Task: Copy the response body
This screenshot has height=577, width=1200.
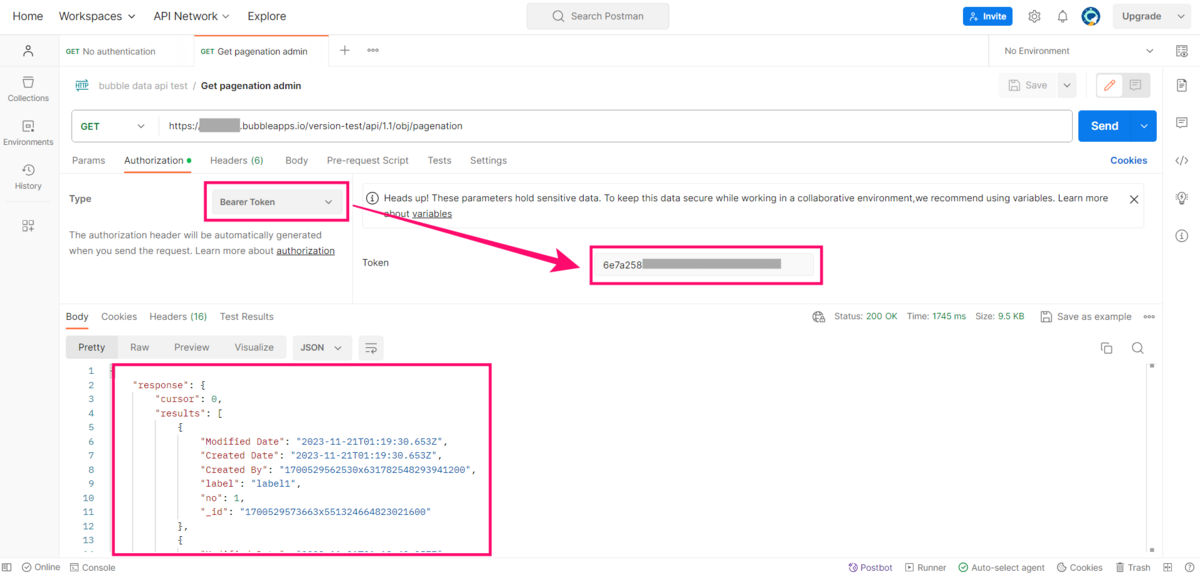Action: coord(1106,348)
